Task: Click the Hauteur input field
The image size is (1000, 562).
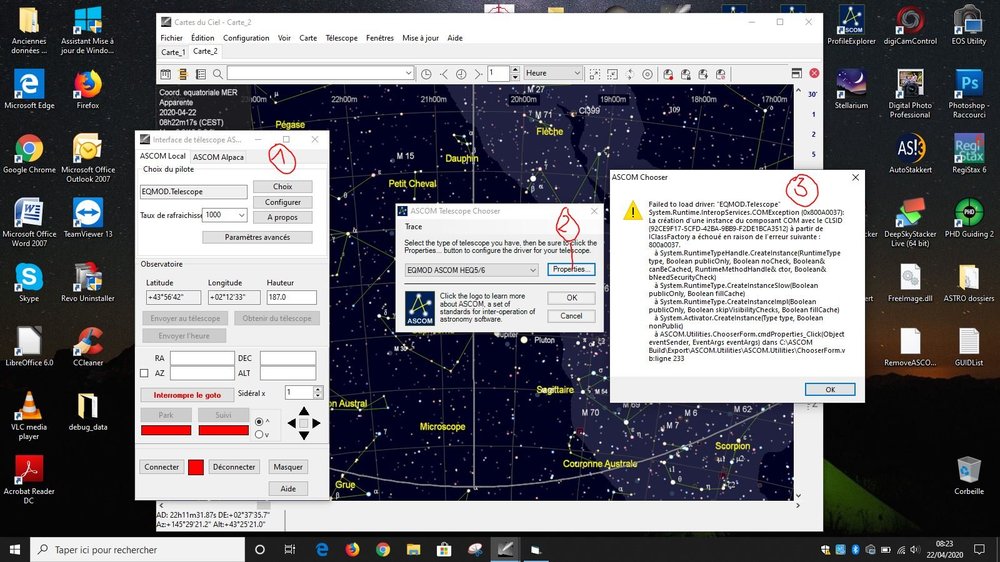Action: (291, 297)
